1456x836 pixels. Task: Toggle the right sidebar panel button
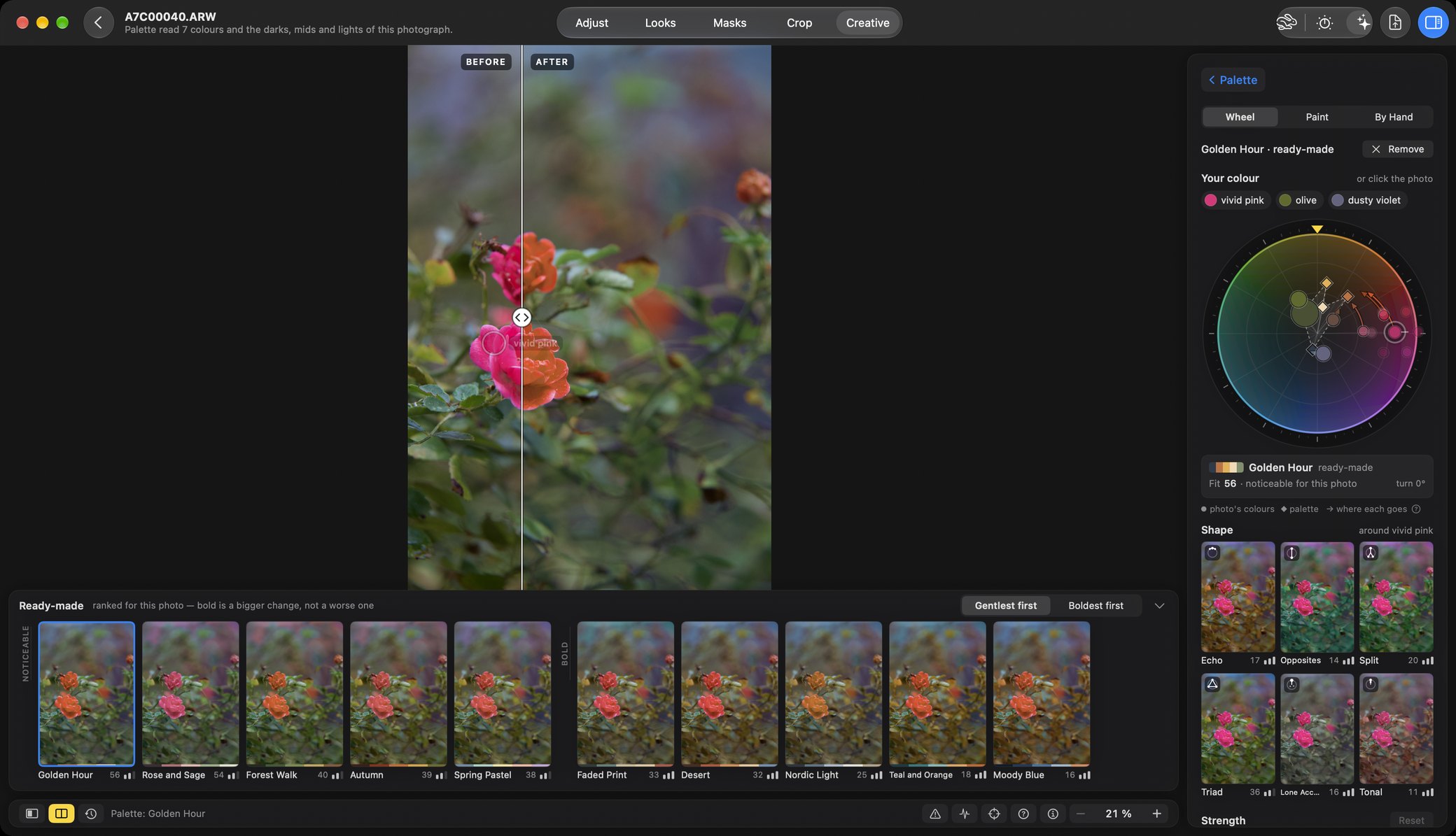pos(1433,22)
